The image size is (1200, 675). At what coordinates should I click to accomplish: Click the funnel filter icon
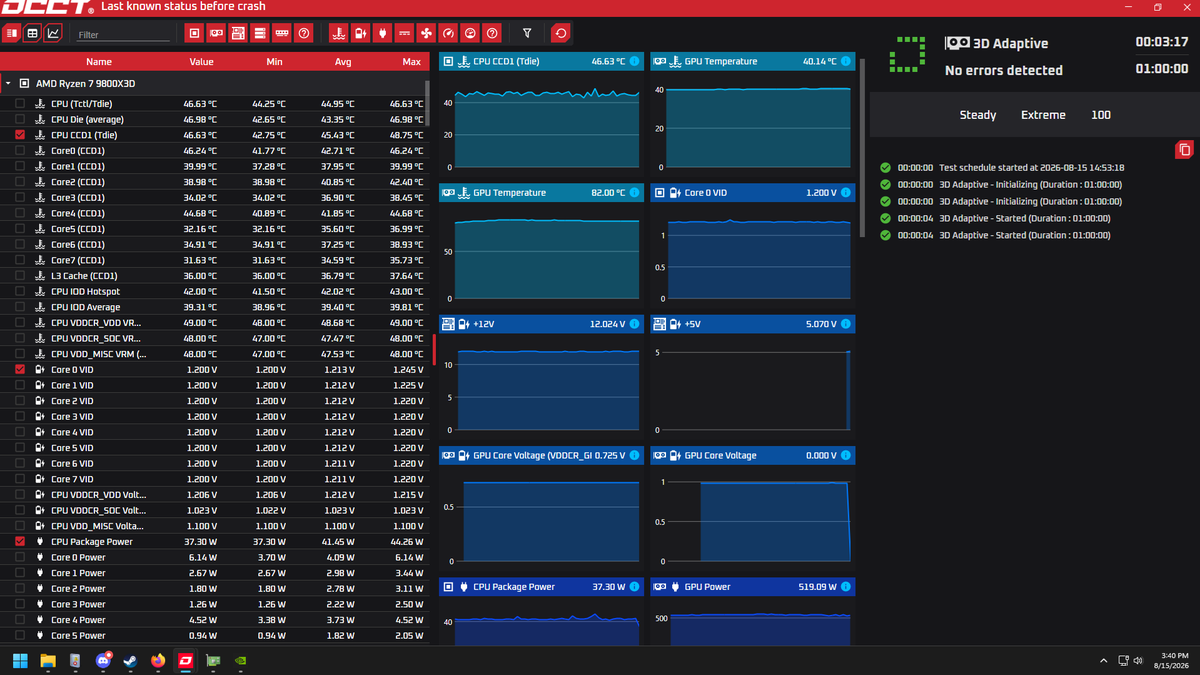[x=527, y=33]
